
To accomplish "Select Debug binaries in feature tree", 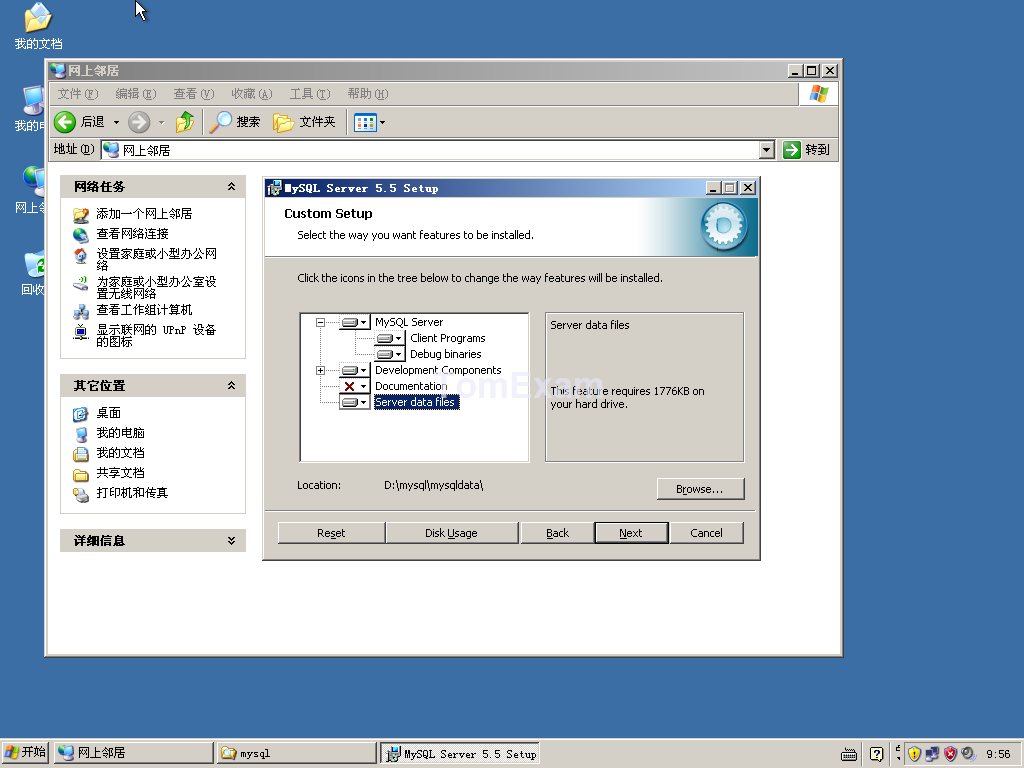I will coord(445,354).
